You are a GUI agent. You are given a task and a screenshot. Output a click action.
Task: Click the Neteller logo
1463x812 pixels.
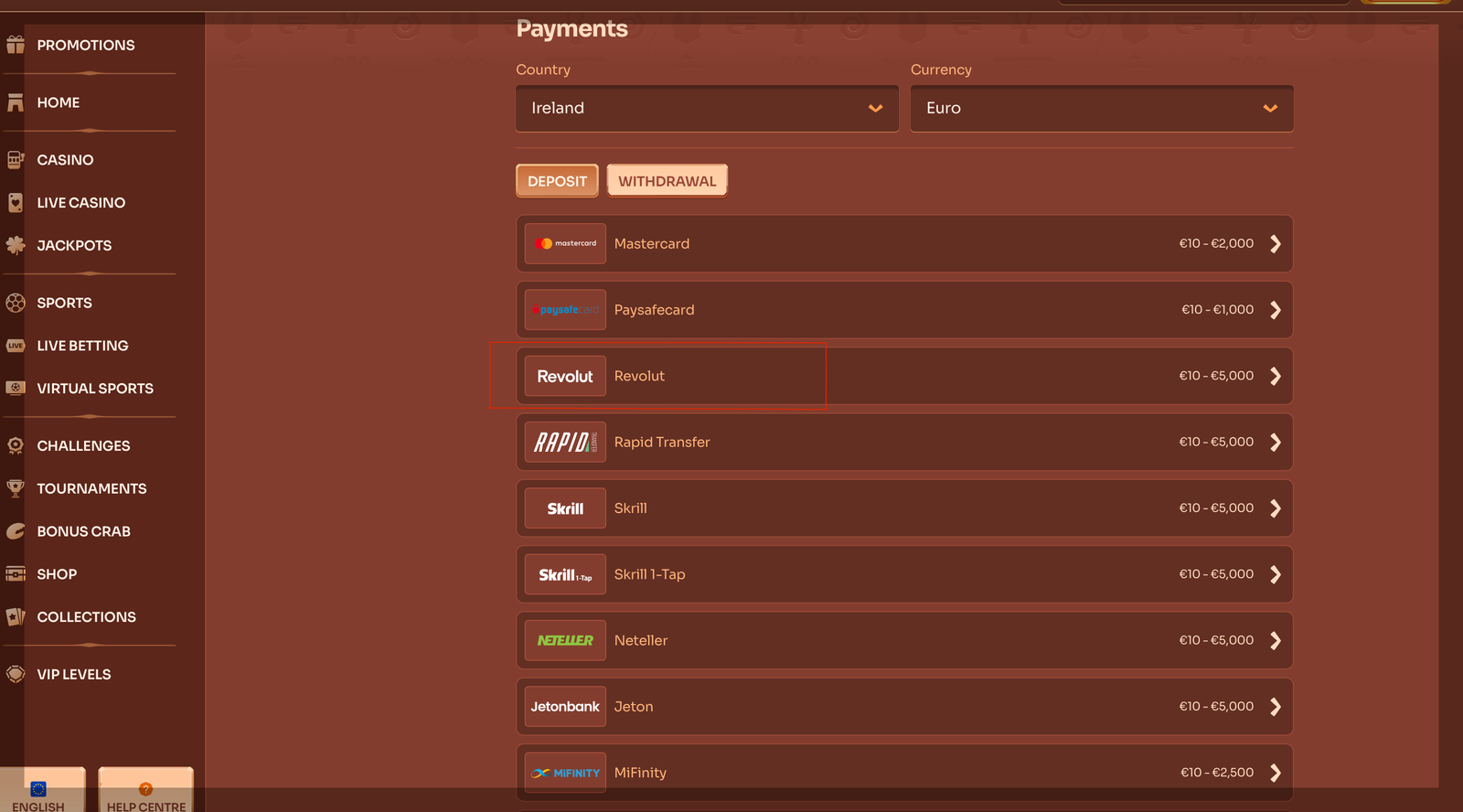coord(565,641)
